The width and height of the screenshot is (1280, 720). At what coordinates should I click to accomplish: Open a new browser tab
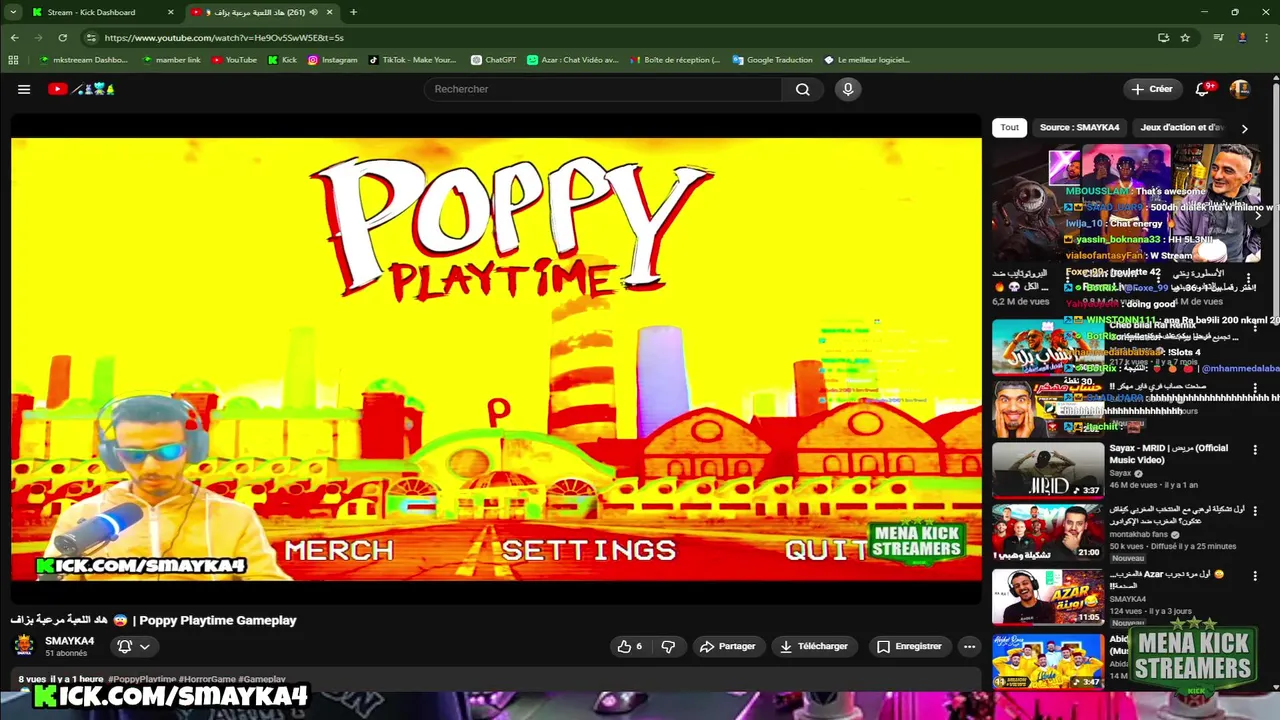click(353, 12)
